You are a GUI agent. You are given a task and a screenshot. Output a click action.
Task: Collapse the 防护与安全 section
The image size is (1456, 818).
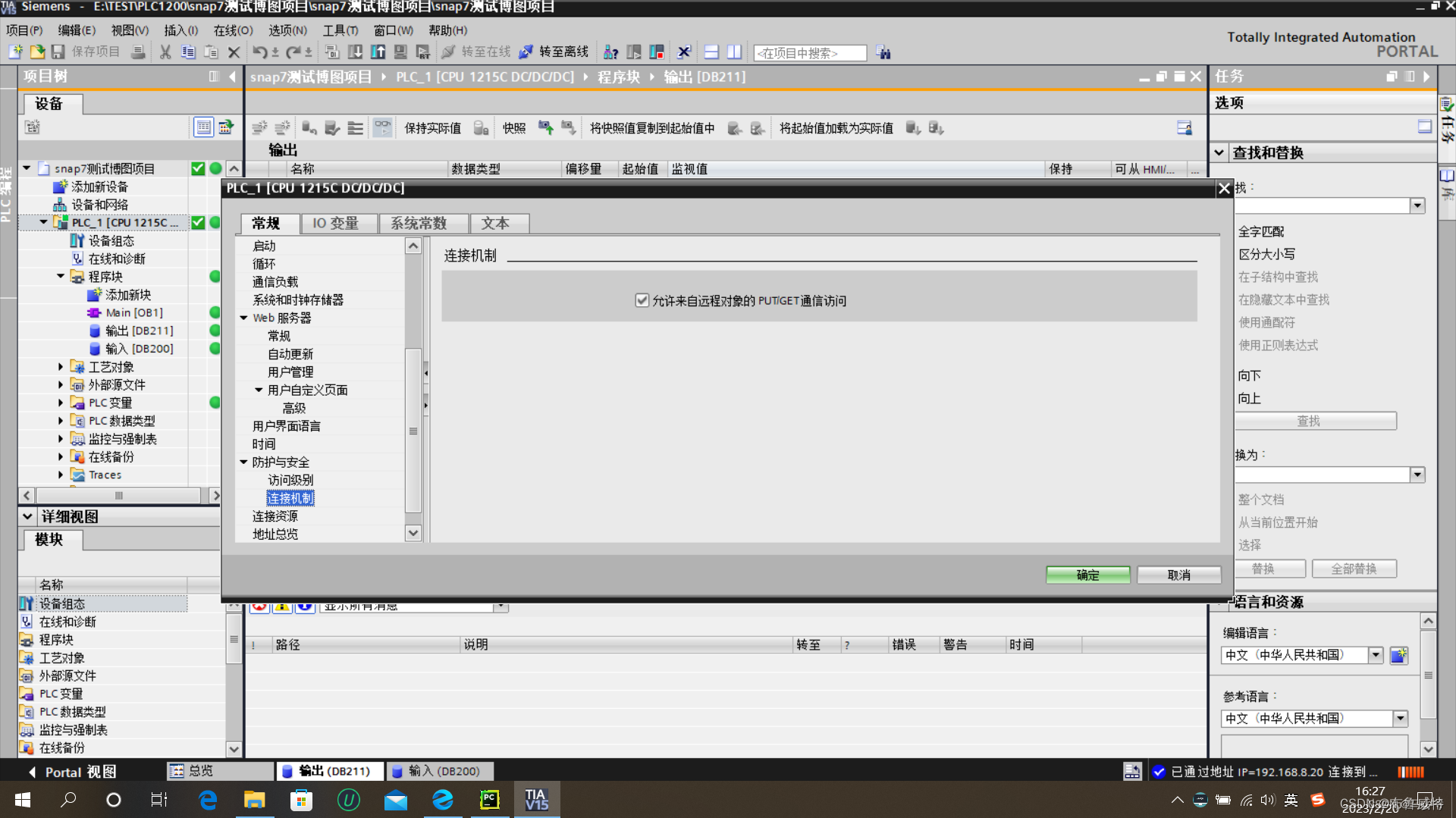tap(243, 462)
